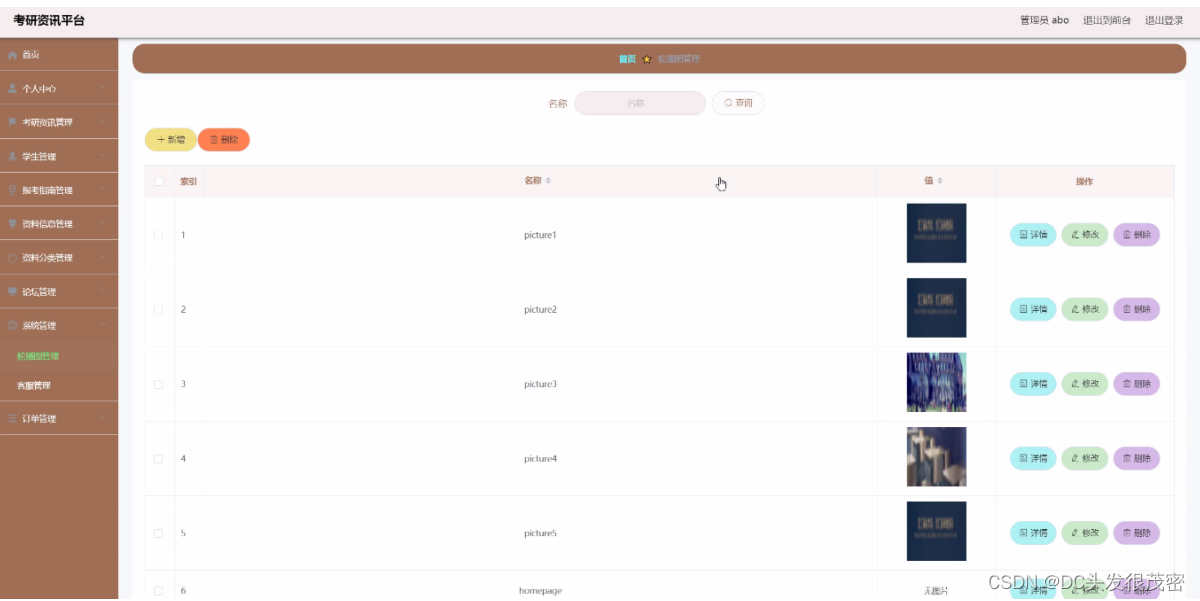
Task: Open 详情 for the picture1 row
Action: [x=1033, y=235]
